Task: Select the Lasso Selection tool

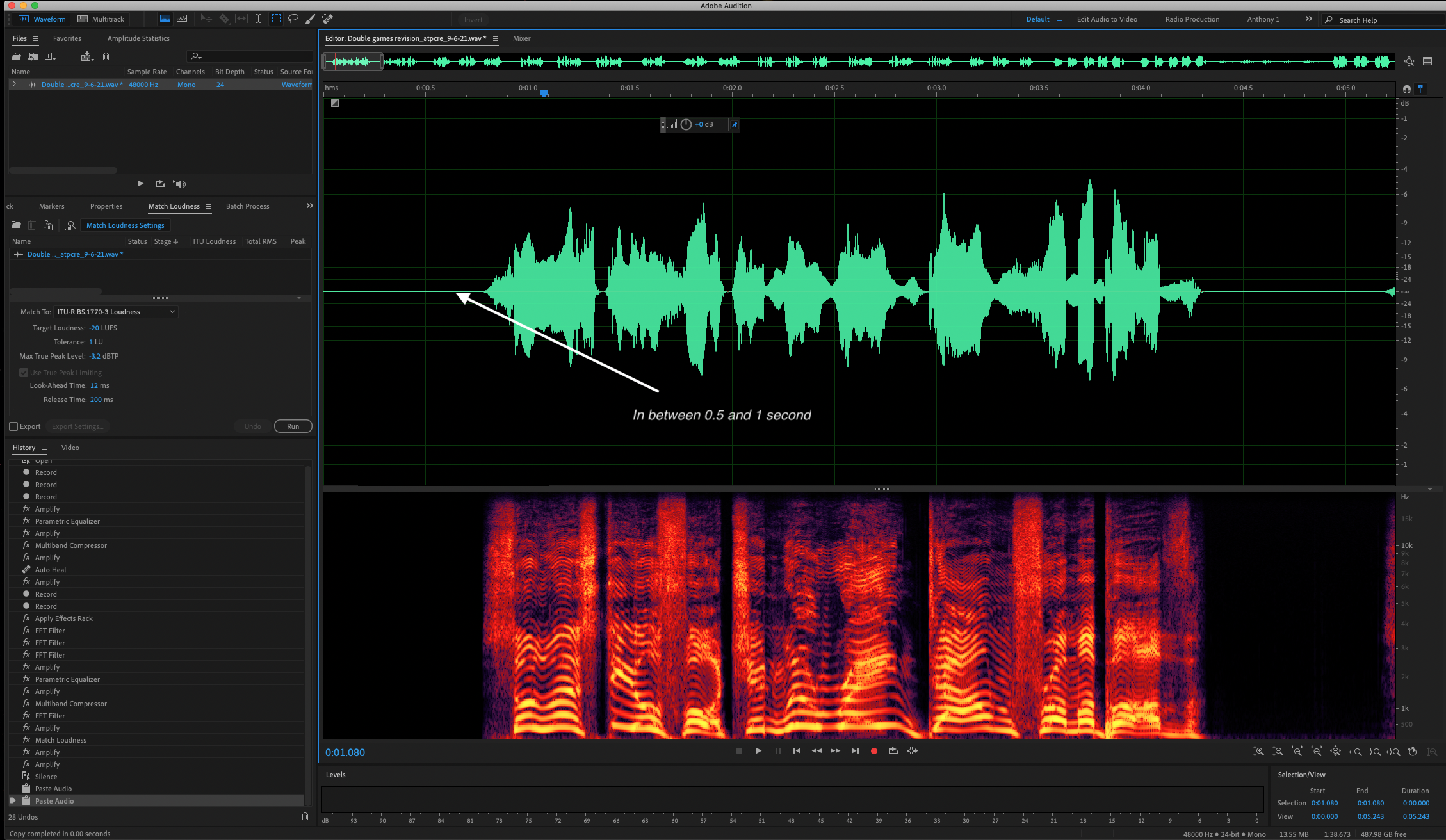Action: coord(293,19)
